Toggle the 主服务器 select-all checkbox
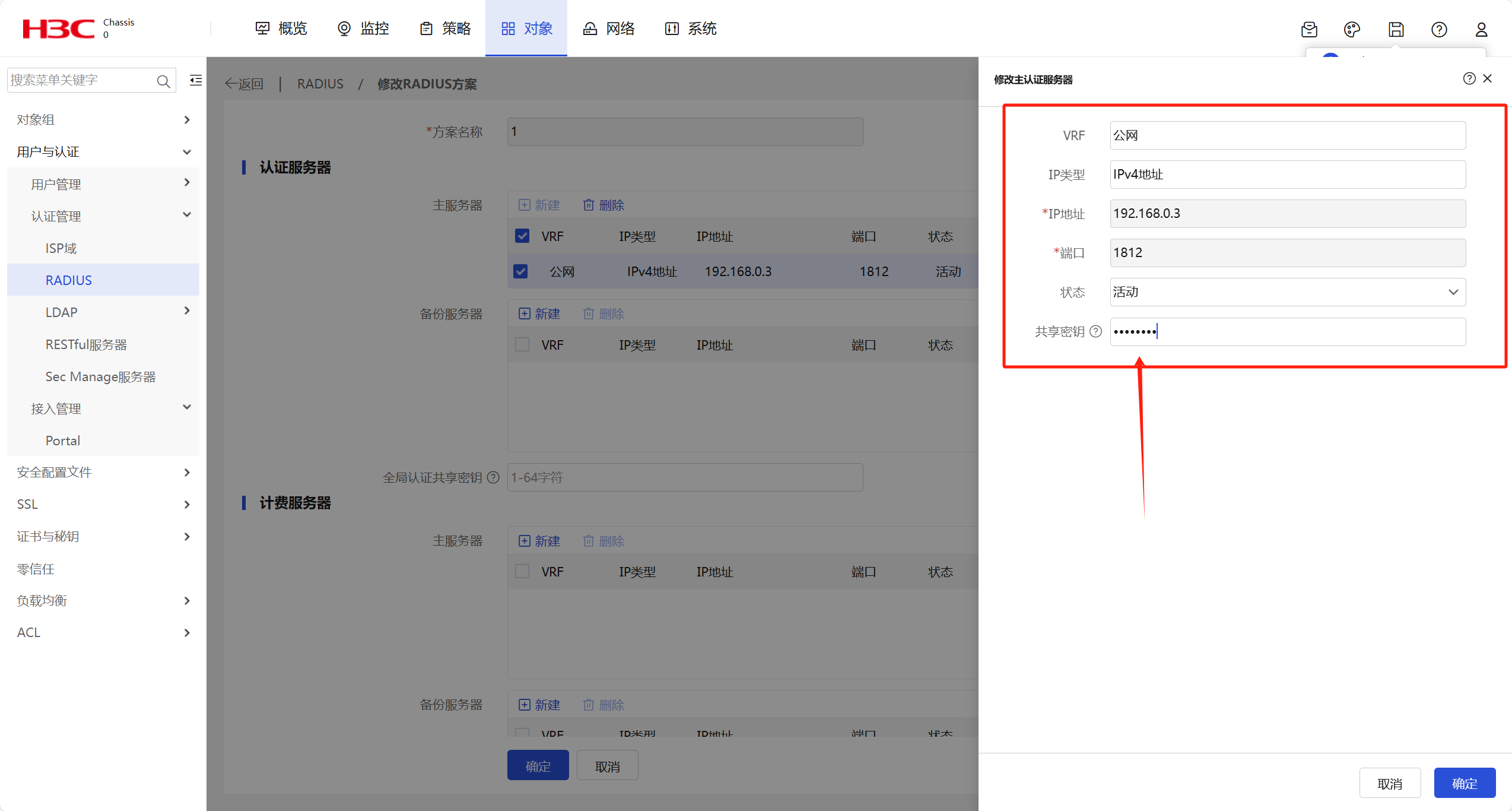The image size is (1512, 811). tap(521, 236)
